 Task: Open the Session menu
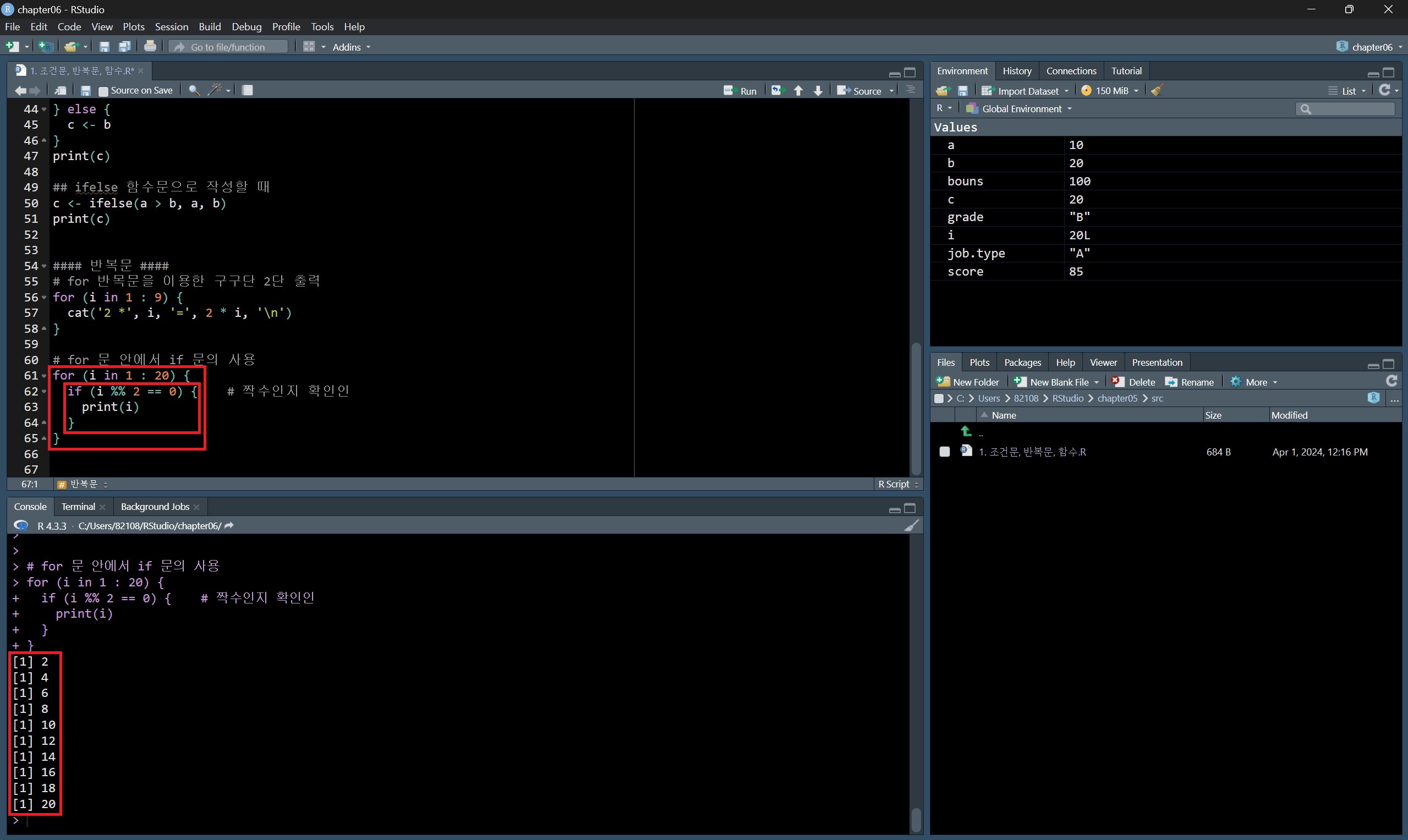pyautogui.click(x=171, y=26)
